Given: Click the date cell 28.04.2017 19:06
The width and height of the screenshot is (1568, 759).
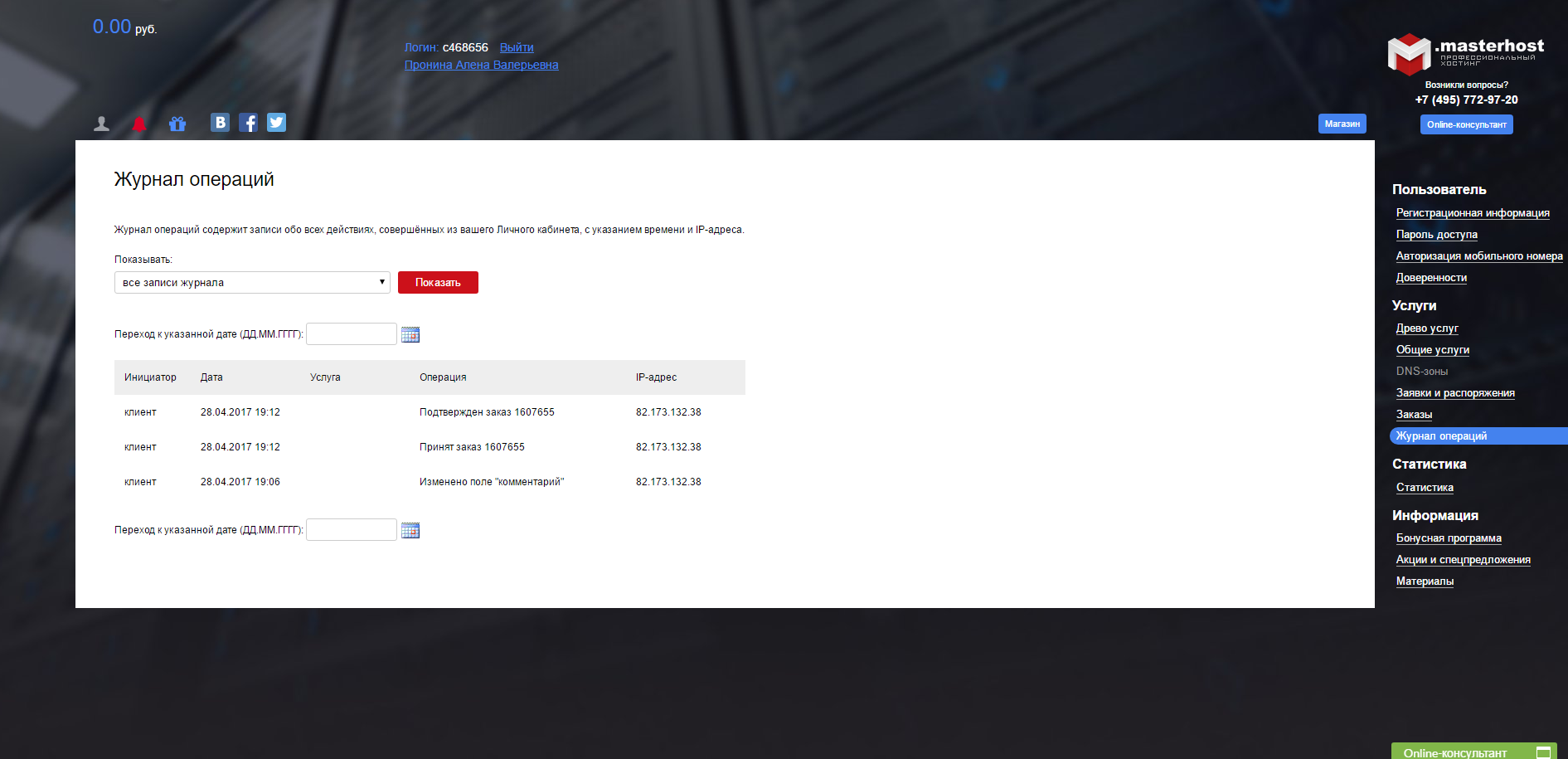Looking at the screenshot, I should pos(240,482).
